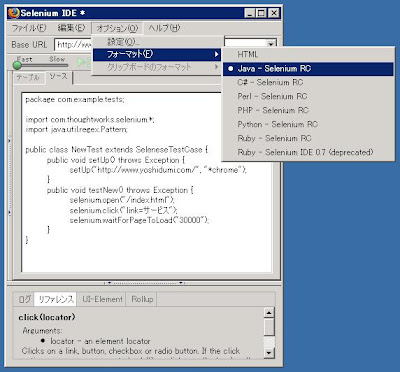400x372 pixels.
Task: Switch to the テーブル tab
Action: [x=28, y=77]
